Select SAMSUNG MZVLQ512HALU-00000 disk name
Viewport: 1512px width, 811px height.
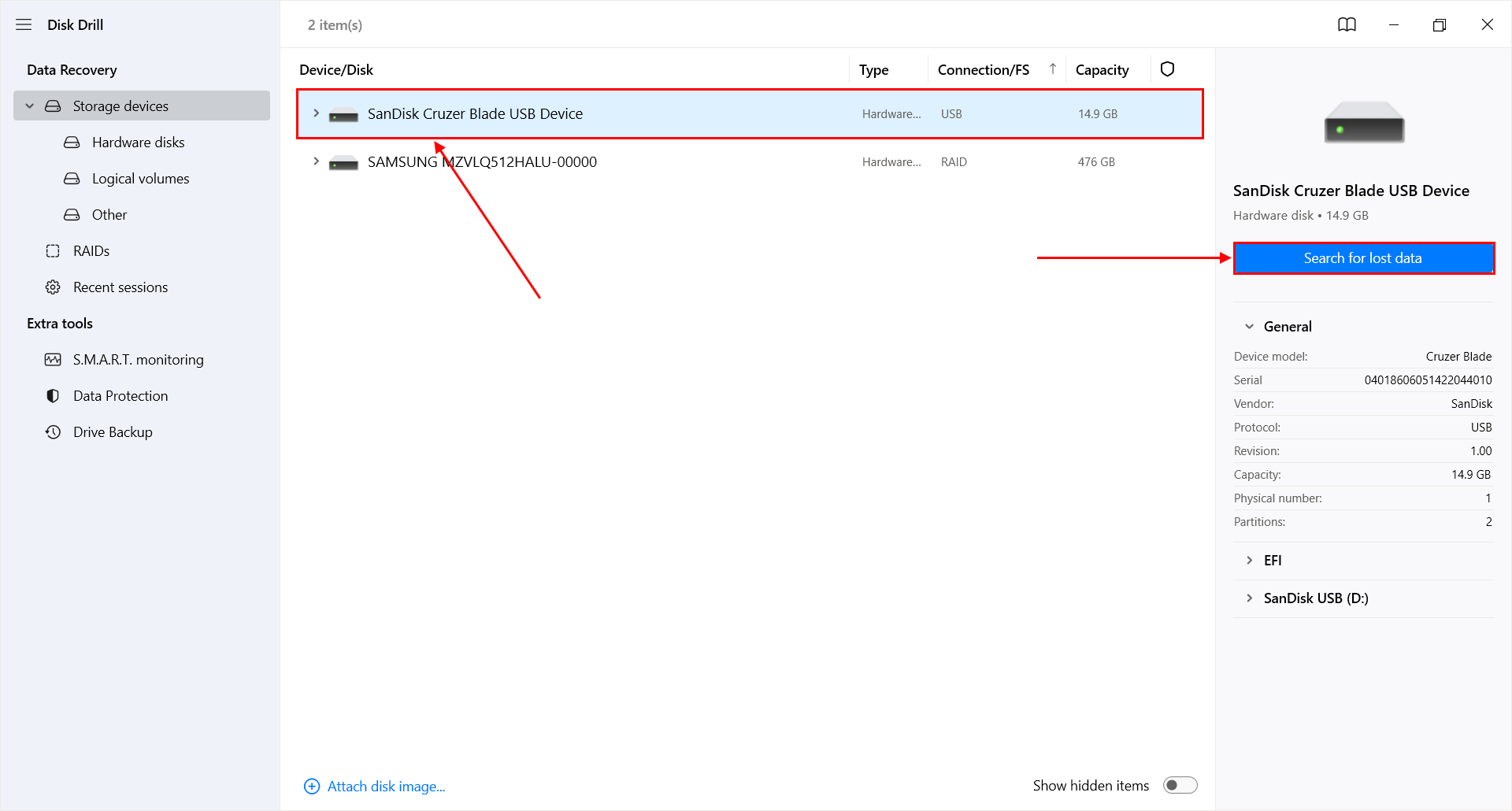click(482, 161)
